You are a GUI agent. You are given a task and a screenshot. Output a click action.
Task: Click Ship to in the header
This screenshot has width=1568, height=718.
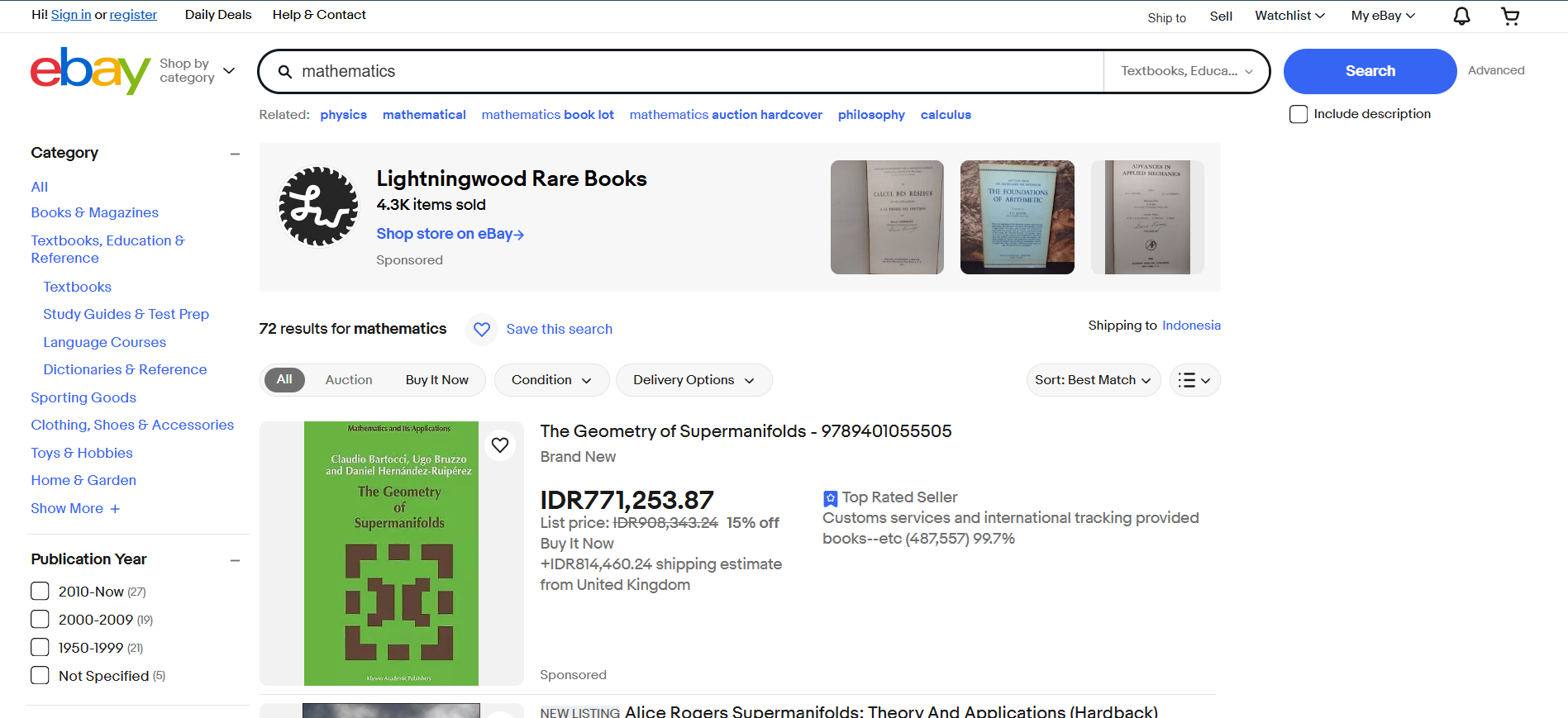pyautogui.click(x=1166, y=17)
